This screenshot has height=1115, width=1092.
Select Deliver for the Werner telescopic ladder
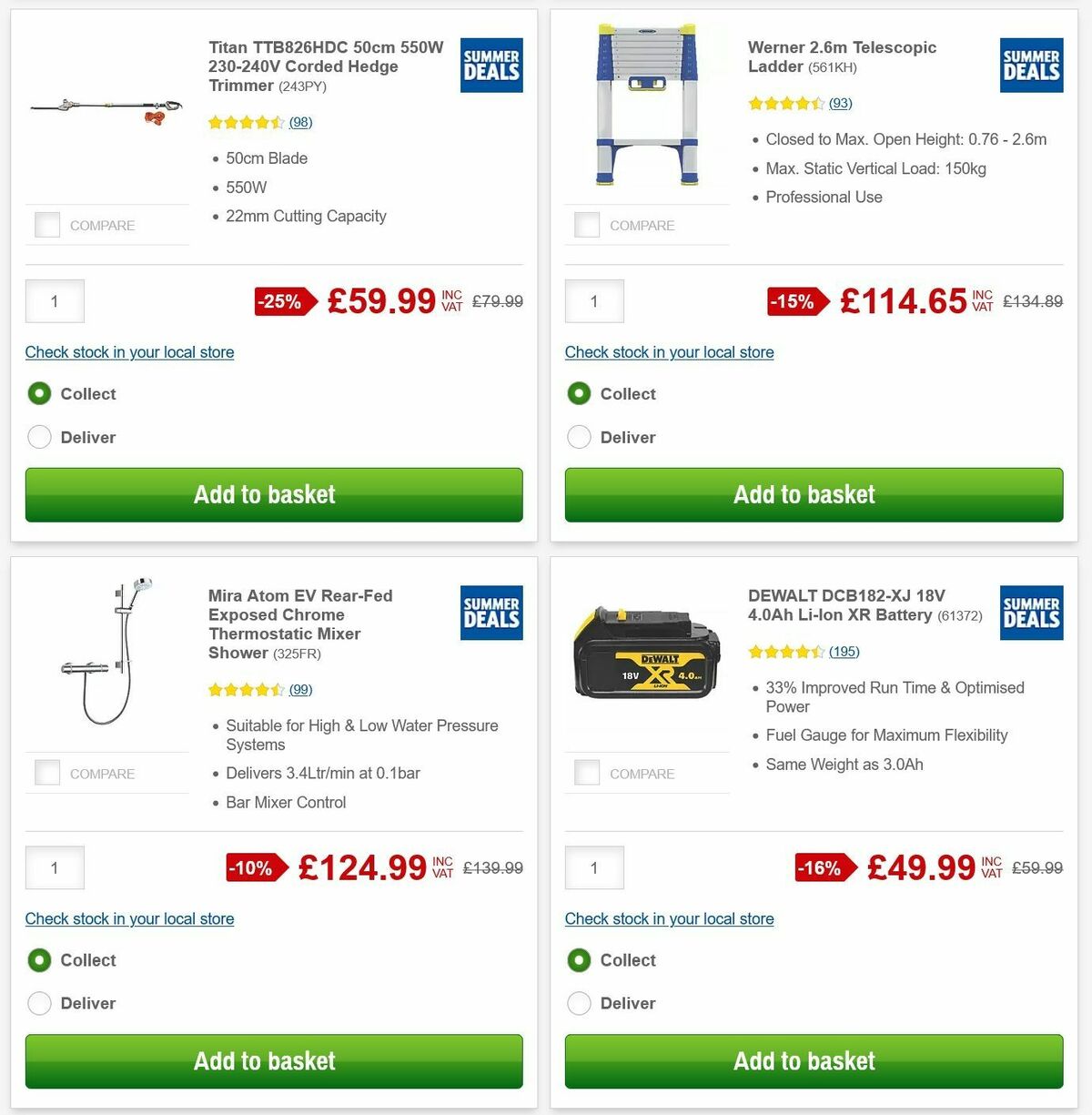579,437
